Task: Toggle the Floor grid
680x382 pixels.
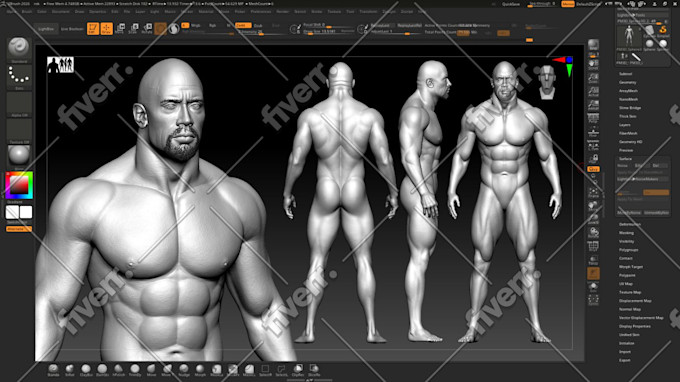Action: pyautogui.click(x=593, y=132)
